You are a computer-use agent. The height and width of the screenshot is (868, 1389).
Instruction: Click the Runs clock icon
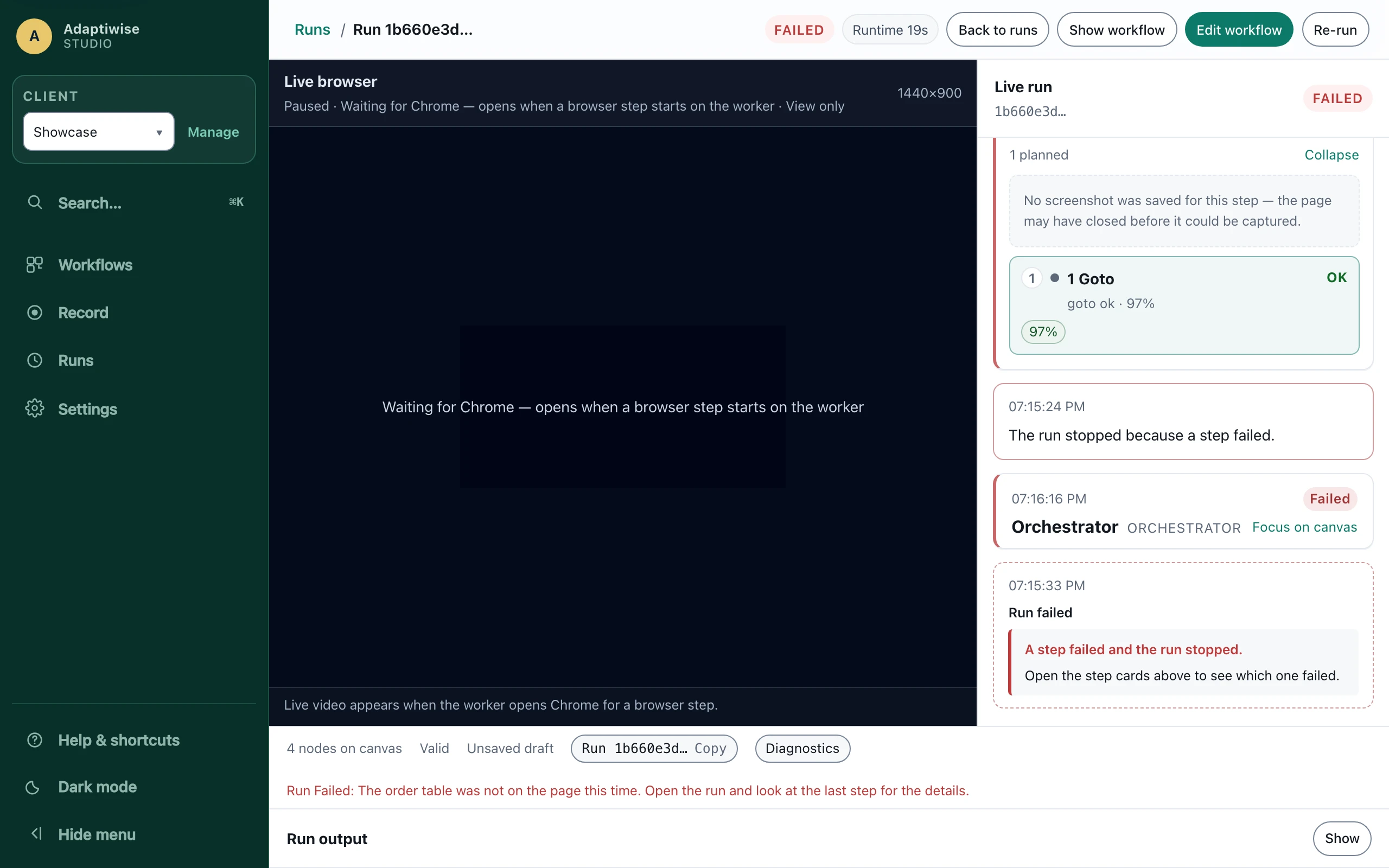(34, 360)
